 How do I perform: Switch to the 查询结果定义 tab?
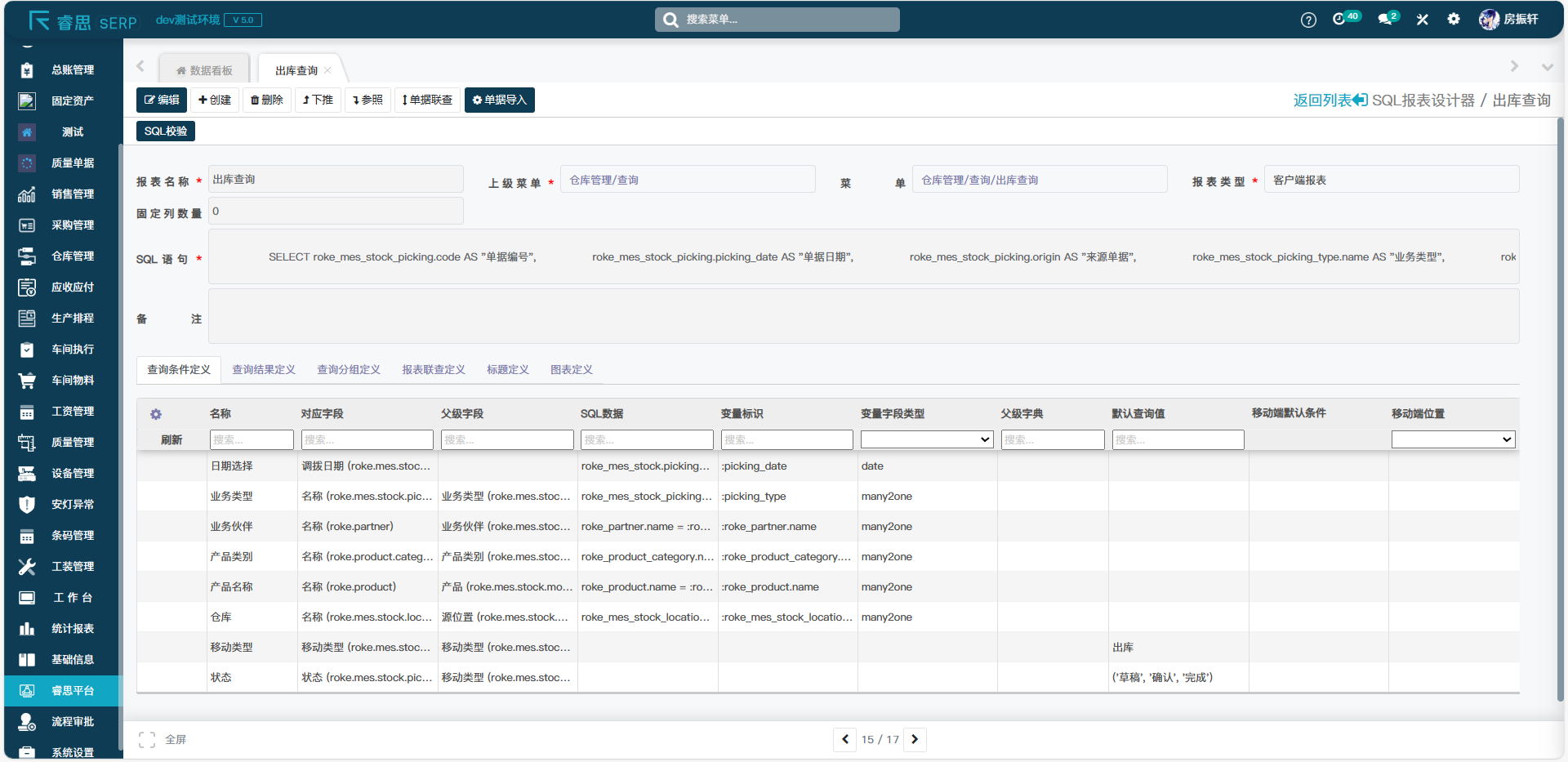tap(264, 370)
